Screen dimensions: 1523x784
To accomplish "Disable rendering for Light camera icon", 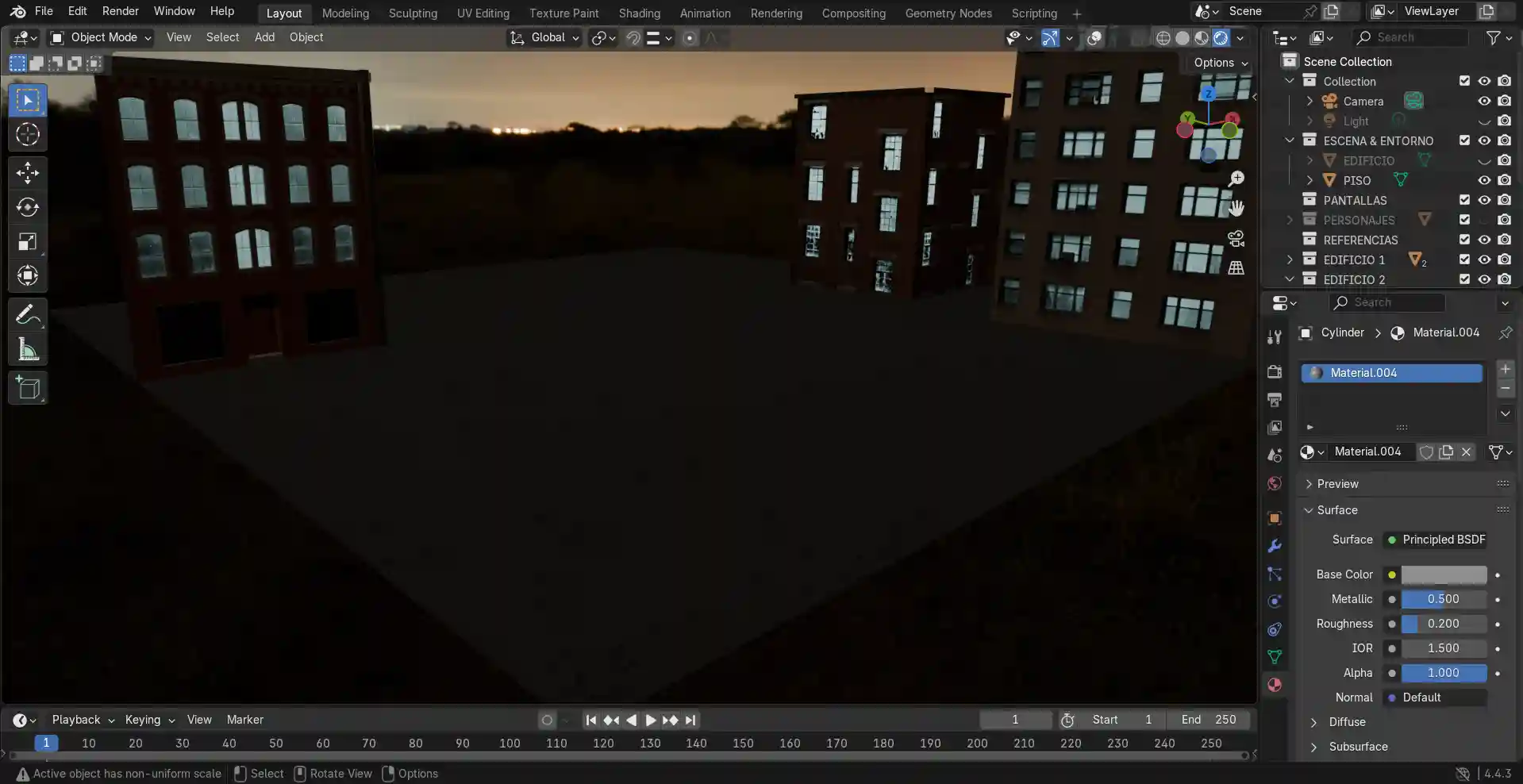I will coord(1504,121).
